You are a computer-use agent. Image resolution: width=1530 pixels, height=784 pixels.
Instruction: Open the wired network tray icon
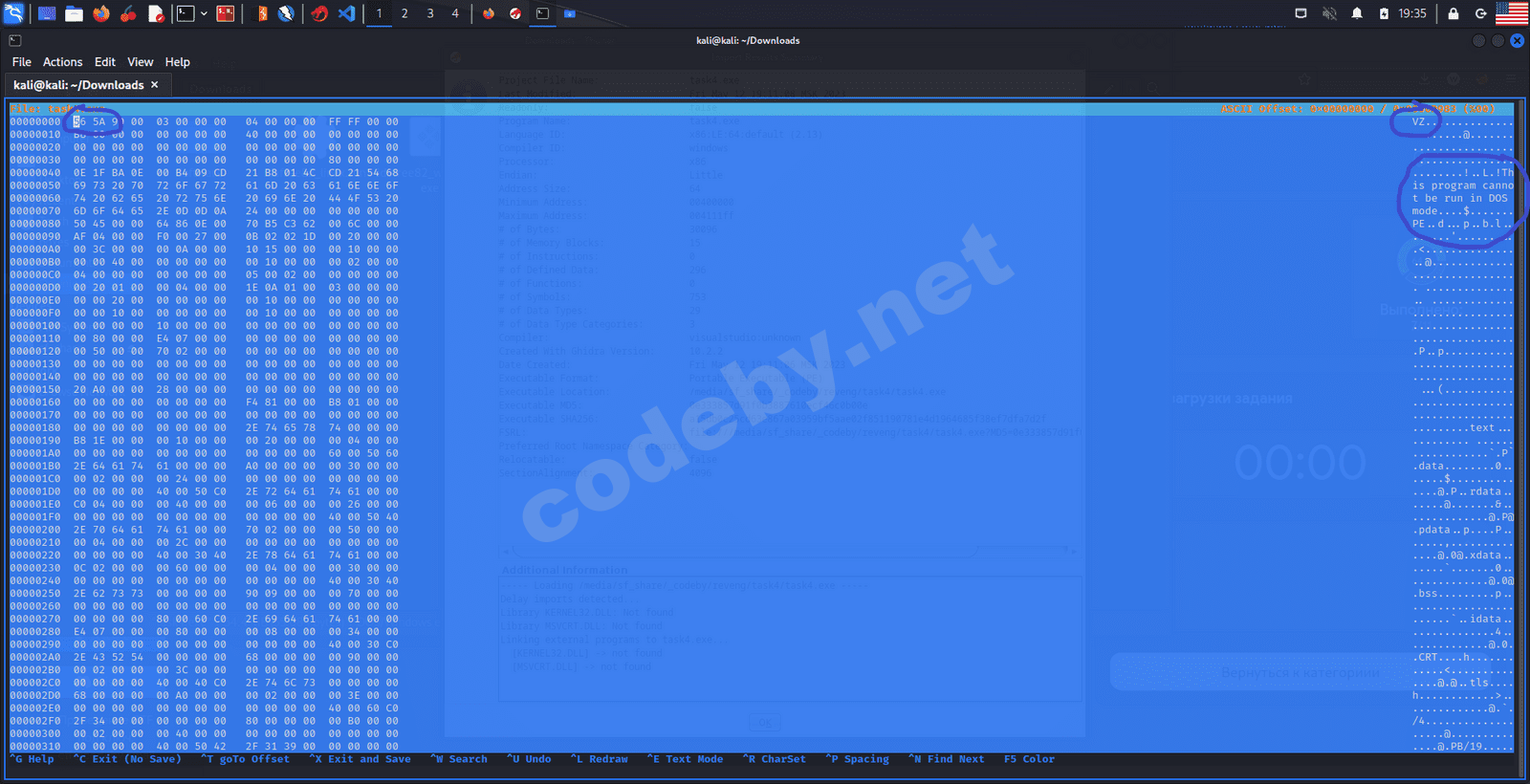(1300, 13)
